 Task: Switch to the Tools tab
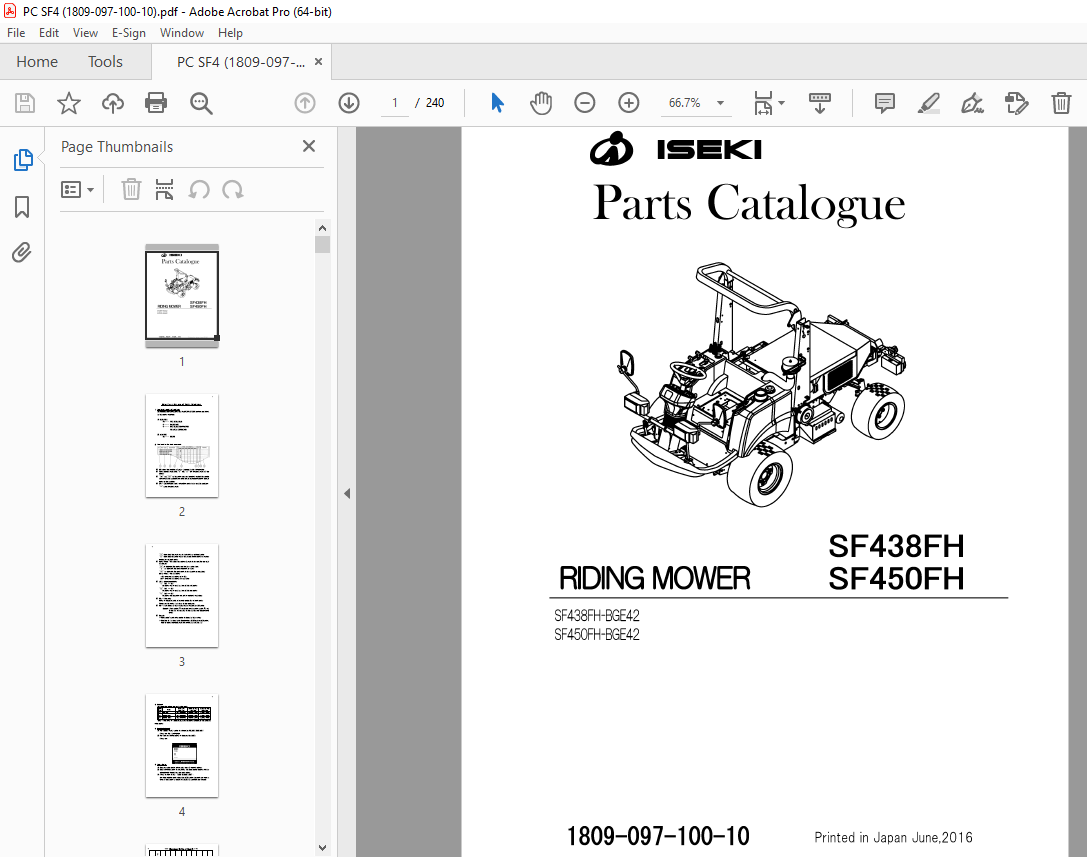pyautogui.click(x=105, y=62)
